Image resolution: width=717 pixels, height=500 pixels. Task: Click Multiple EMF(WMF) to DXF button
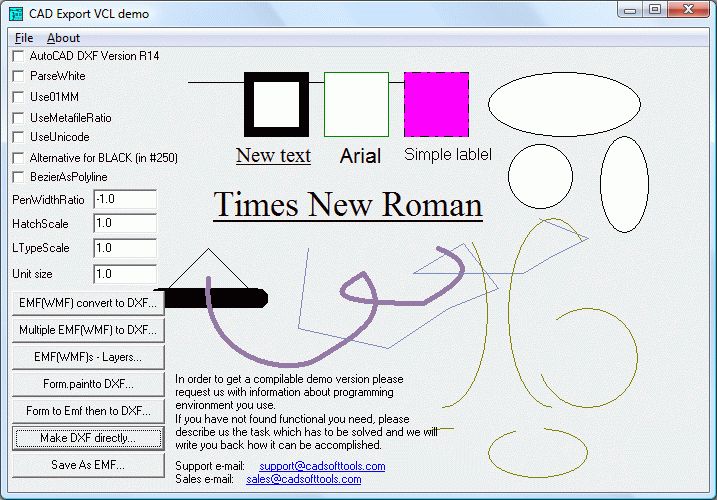coord(88,329)
